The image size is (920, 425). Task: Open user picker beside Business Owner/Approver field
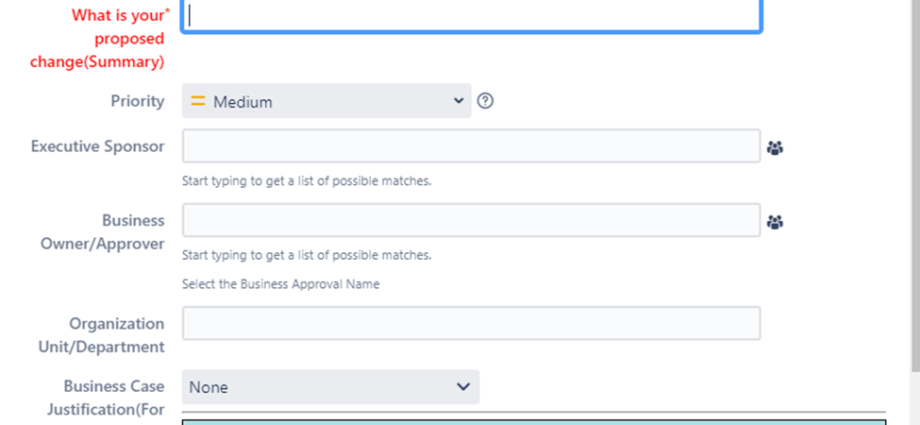tap(775, 222)
